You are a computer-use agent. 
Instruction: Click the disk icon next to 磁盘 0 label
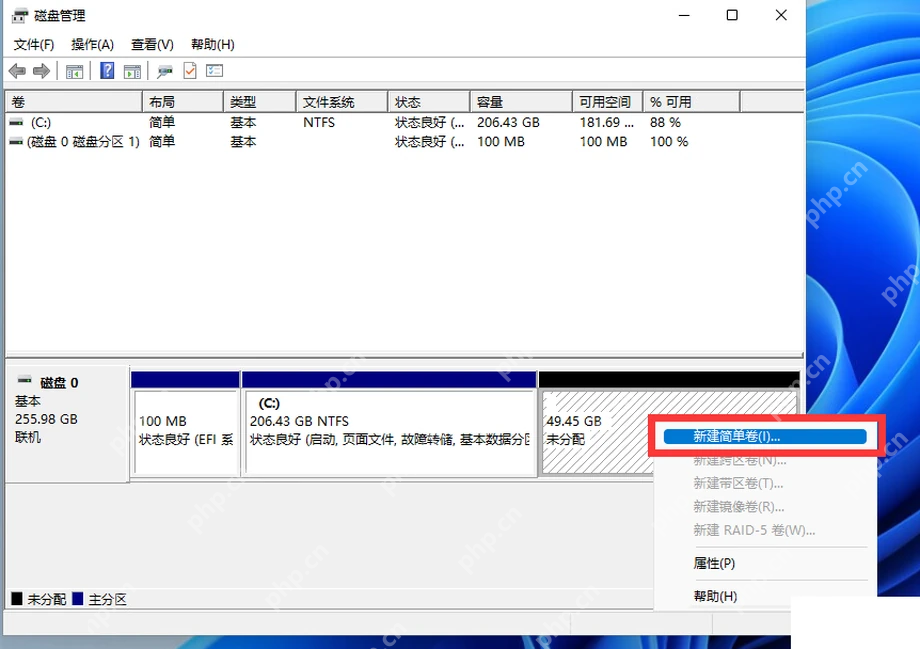25,380
